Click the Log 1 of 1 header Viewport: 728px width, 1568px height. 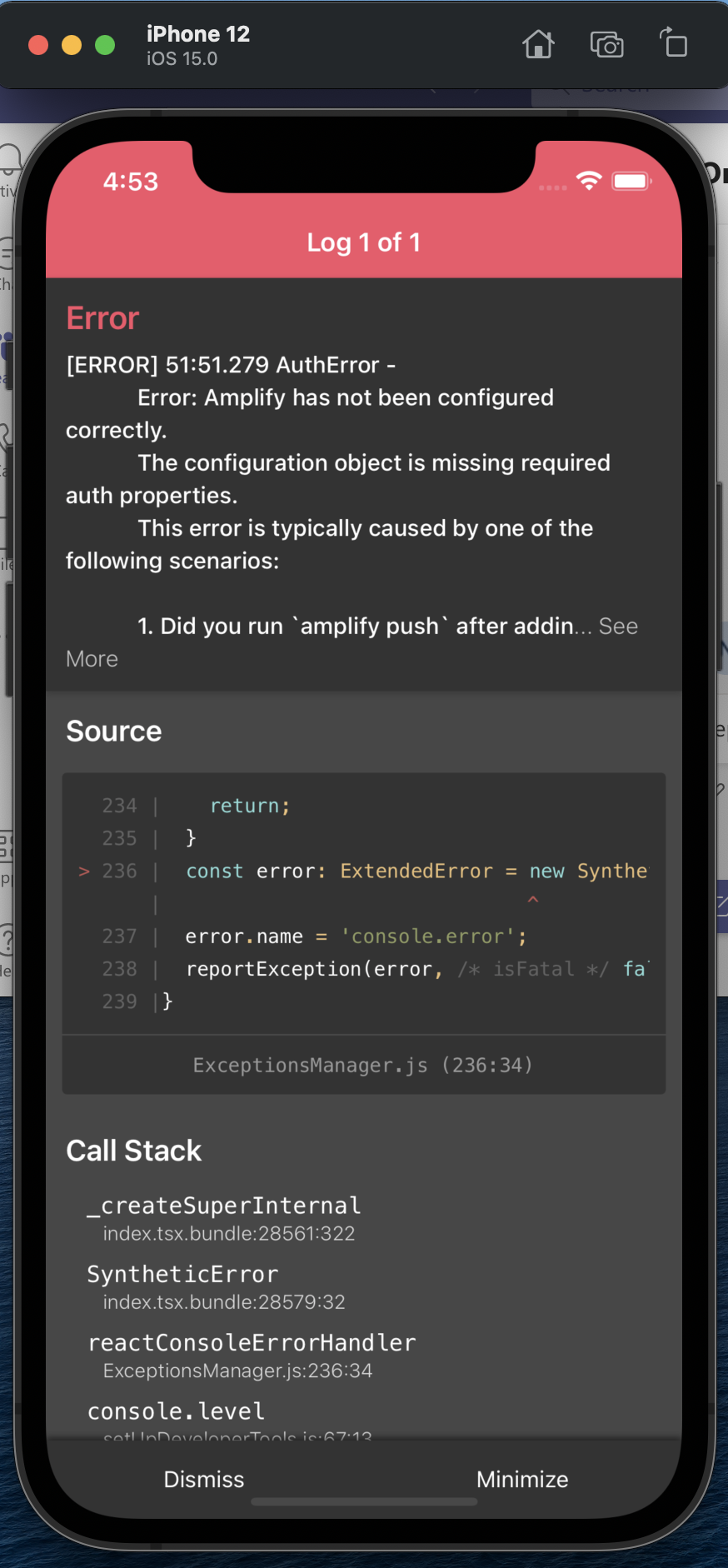(363, 242)
